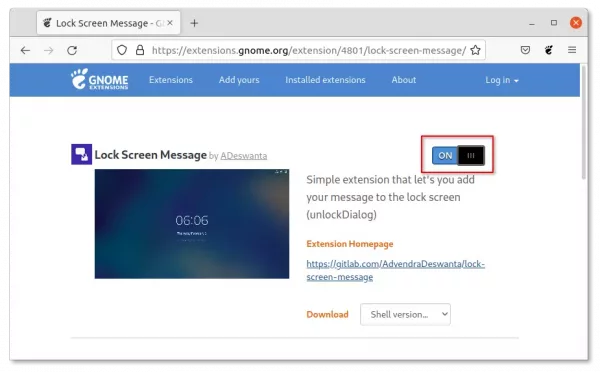600x372 pixels.
Task: Expand the Log in dropdown
Action: coord(502,80)
